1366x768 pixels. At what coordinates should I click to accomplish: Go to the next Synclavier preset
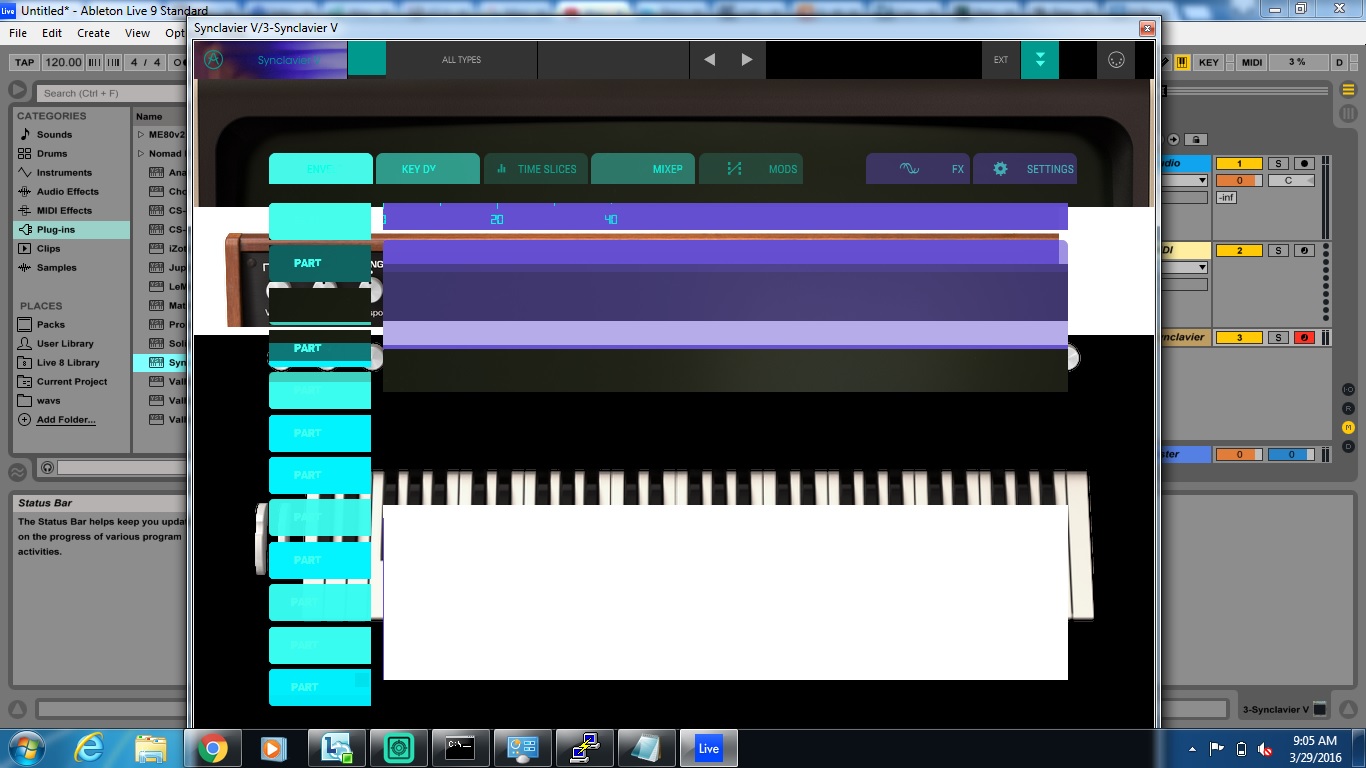click(x=747, y=60)
